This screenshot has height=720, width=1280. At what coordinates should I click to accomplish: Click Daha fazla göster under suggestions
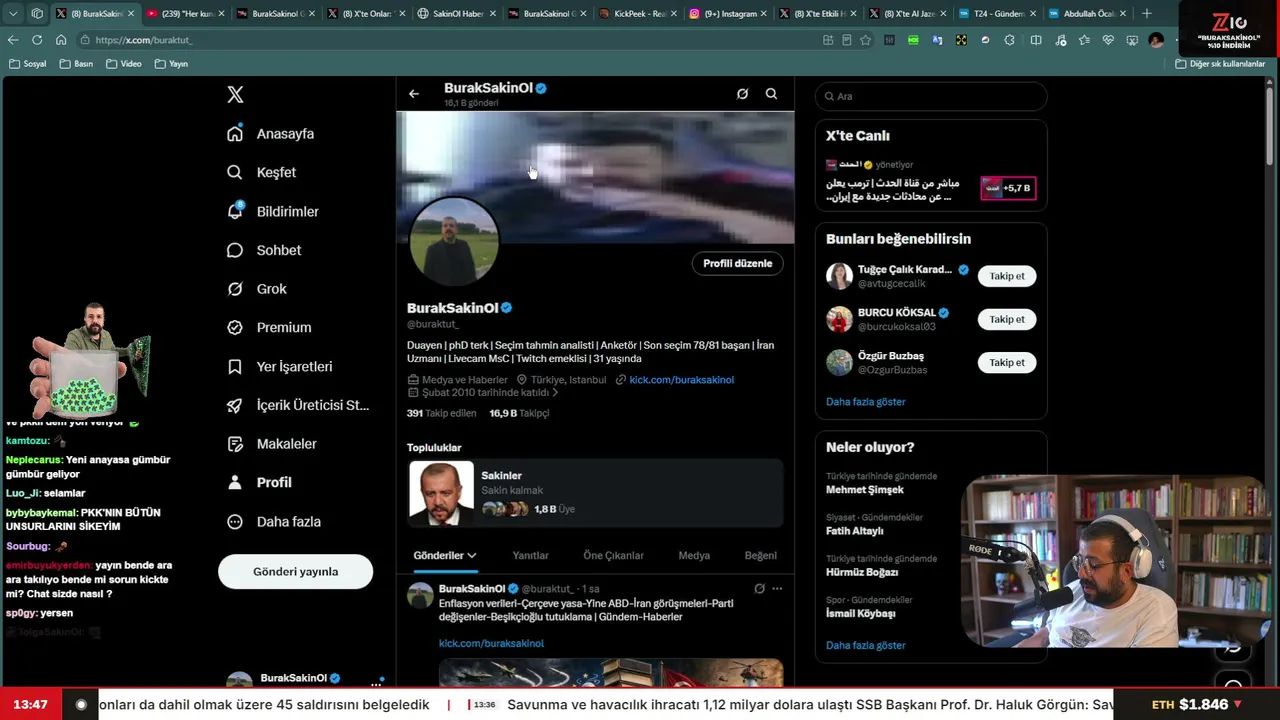866,402
